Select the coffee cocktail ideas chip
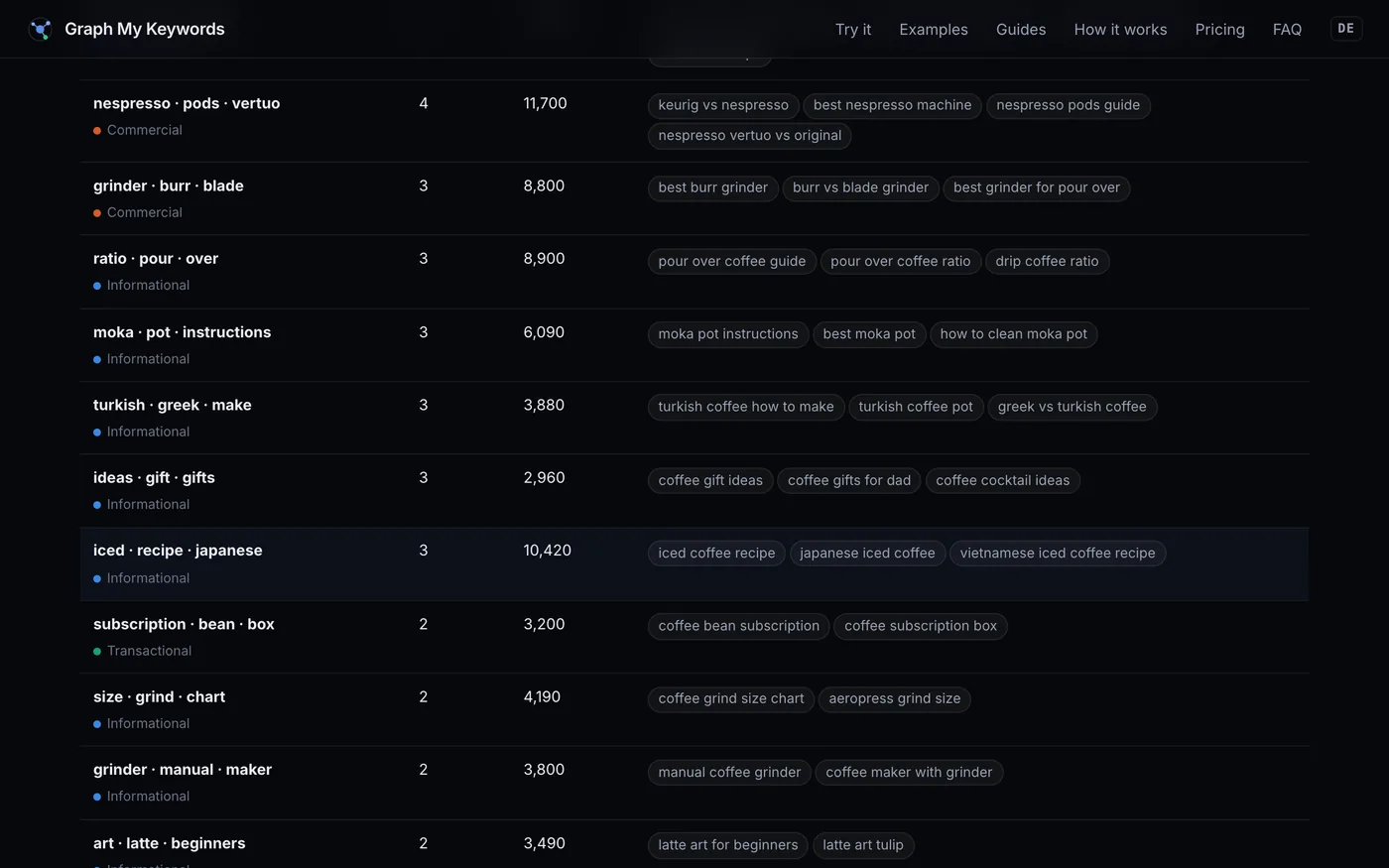Screen dimensions: 1389x868 [1002, 480]
